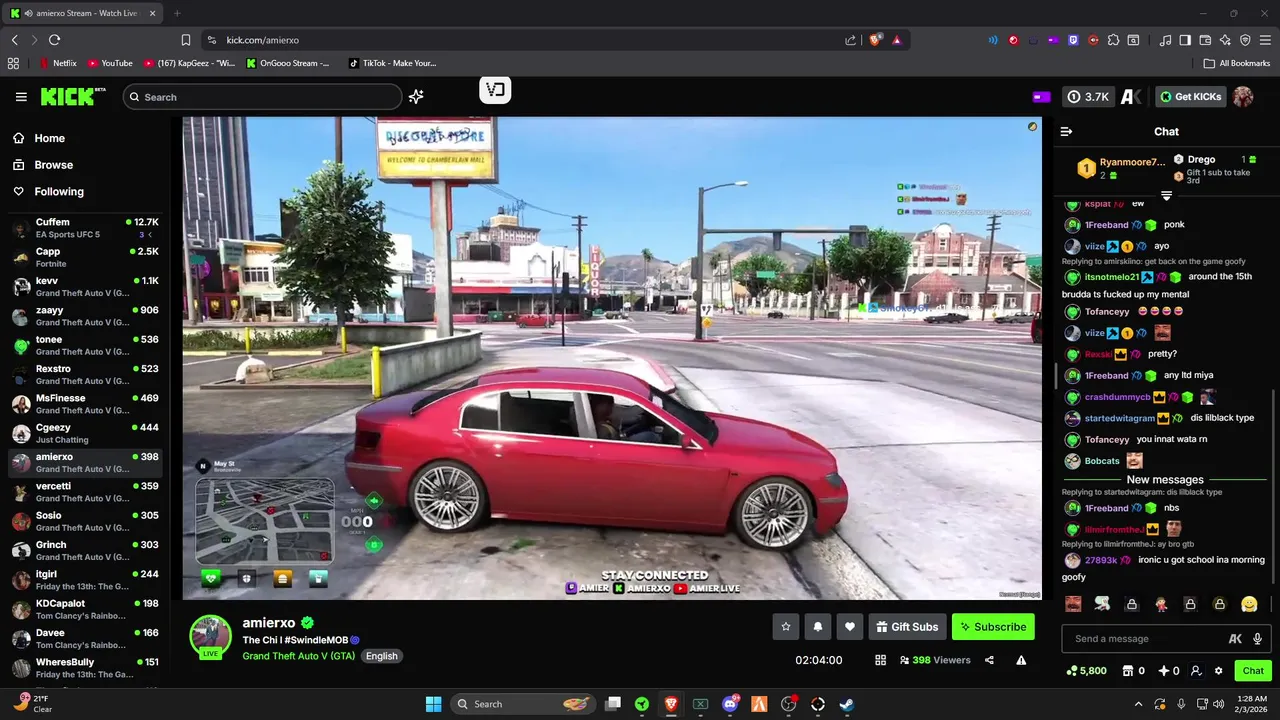
Task: Open Brave Shields lion icon
Action: point(875,40)
